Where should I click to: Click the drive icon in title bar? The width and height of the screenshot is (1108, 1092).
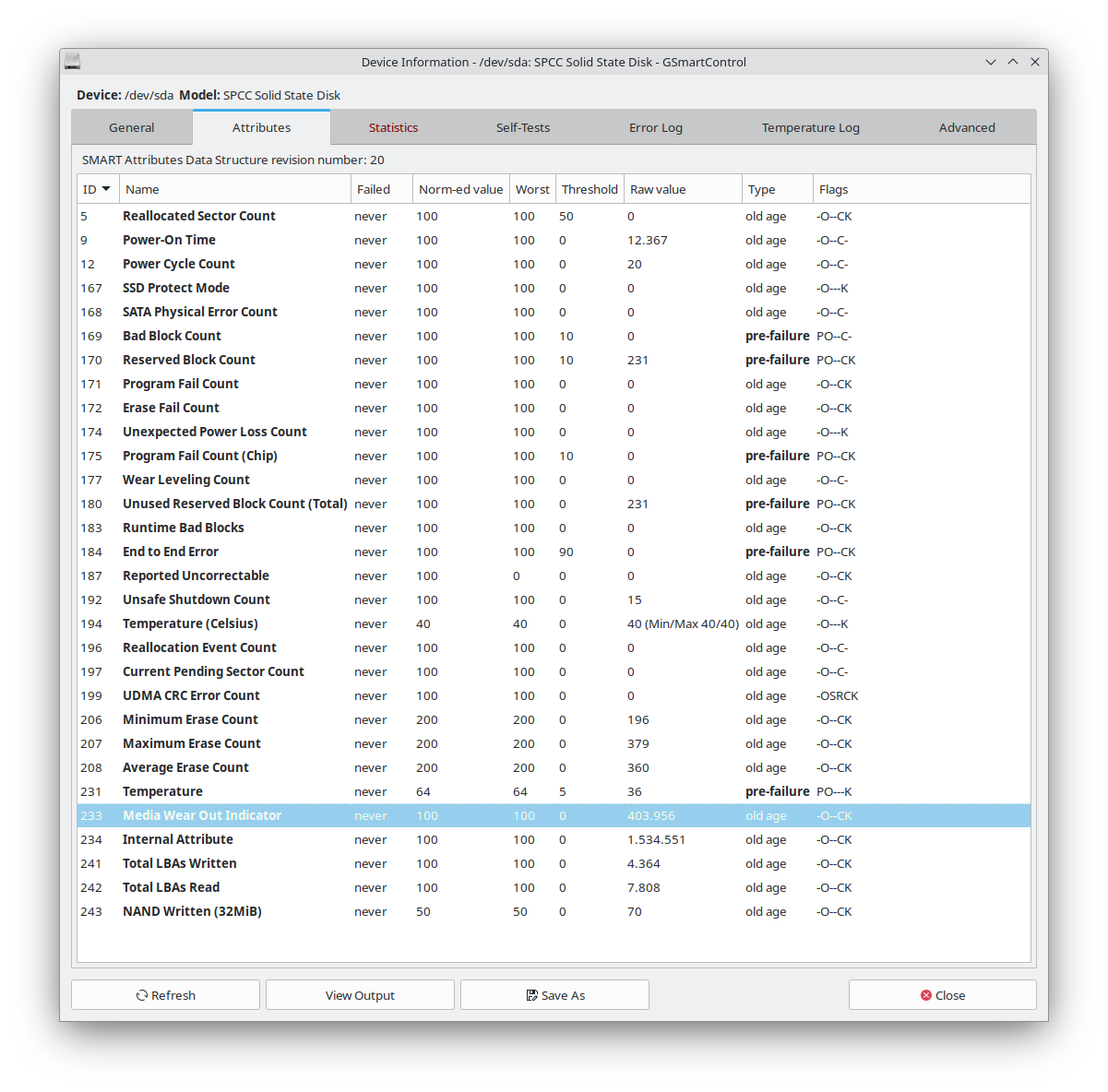pyautogui.click(x=73, y=62)
